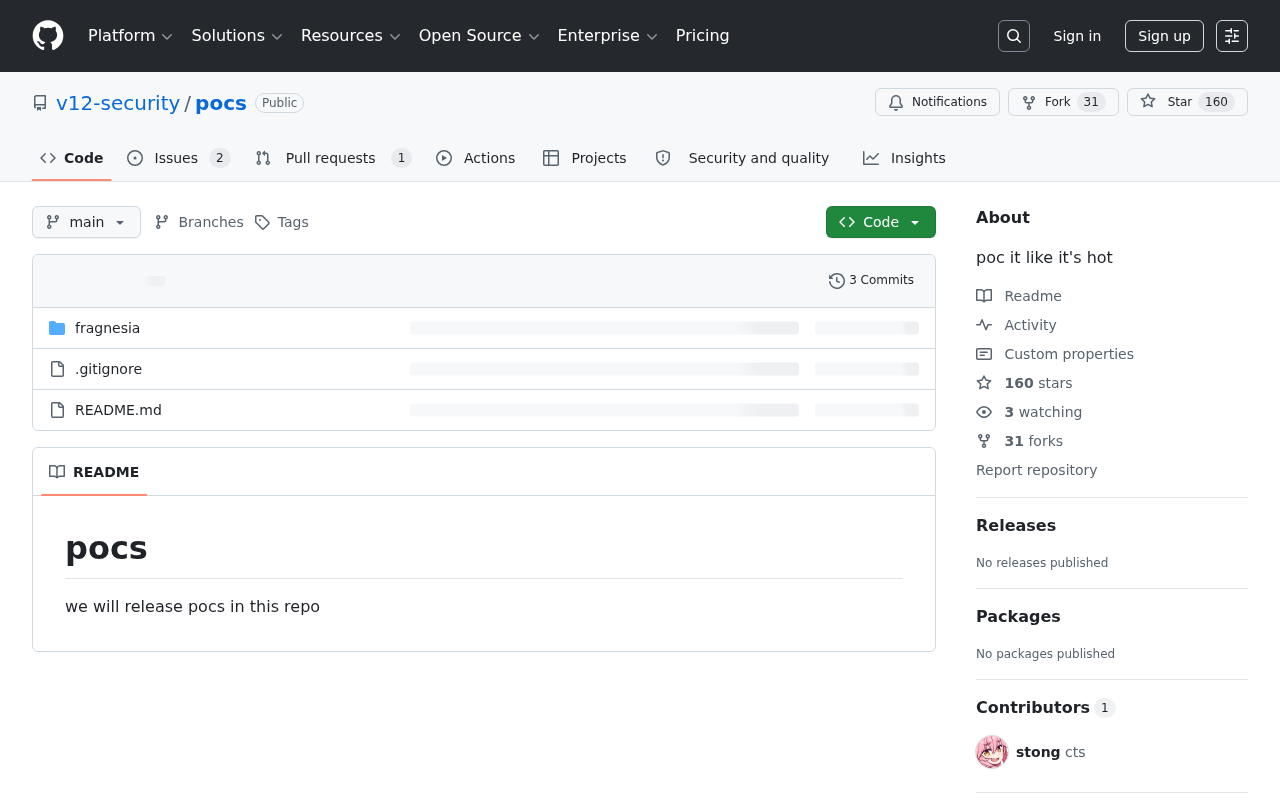1280x800 pixels.
Task: Switch to the Issues tab
Action: pos(179,158)
